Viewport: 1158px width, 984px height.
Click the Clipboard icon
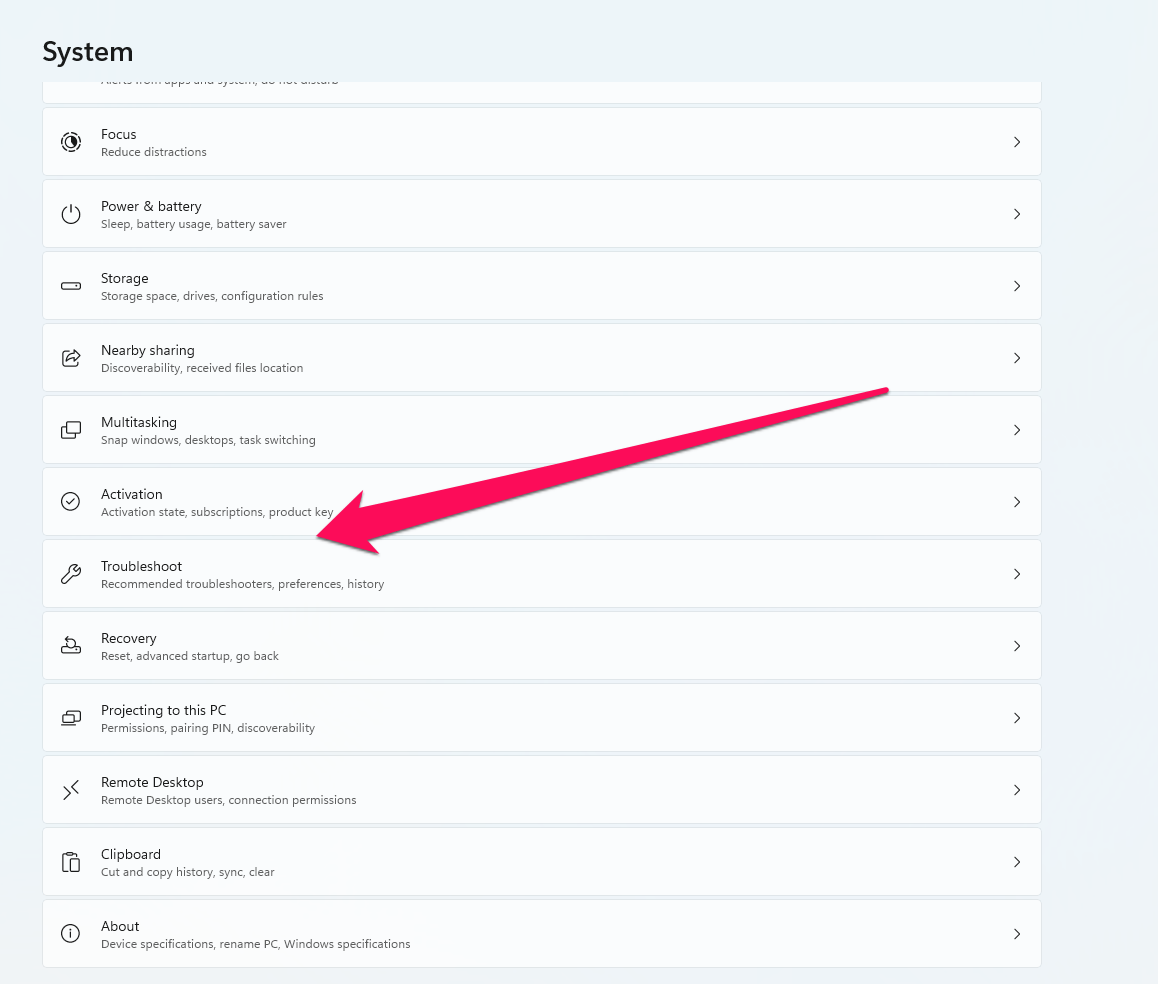click(71, 862)
